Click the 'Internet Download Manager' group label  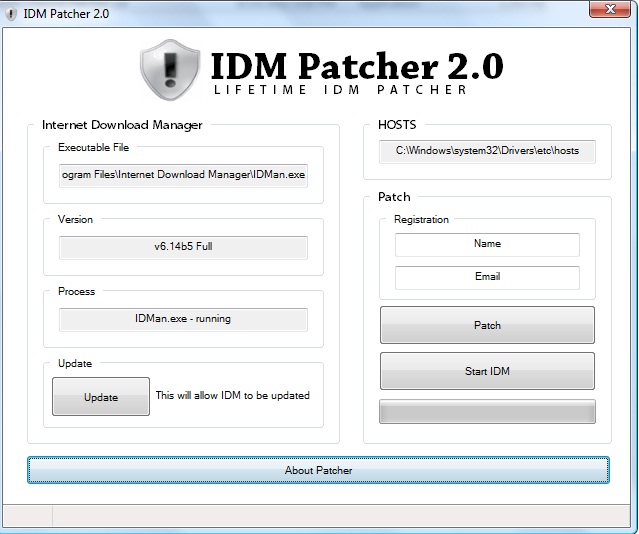point(122,125)
